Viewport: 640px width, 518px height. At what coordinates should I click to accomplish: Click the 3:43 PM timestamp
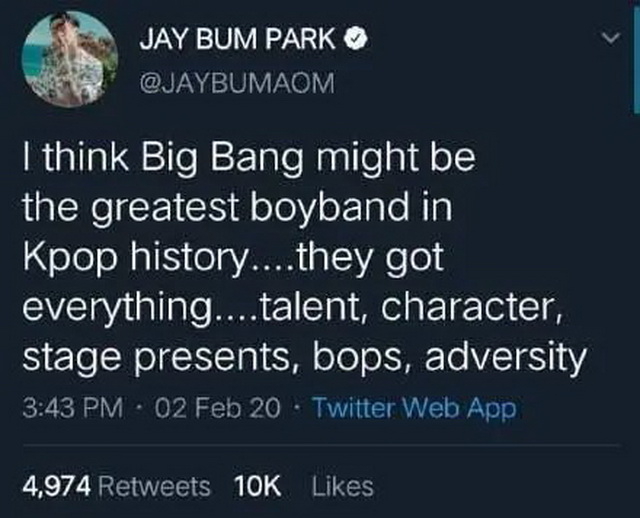73,407
